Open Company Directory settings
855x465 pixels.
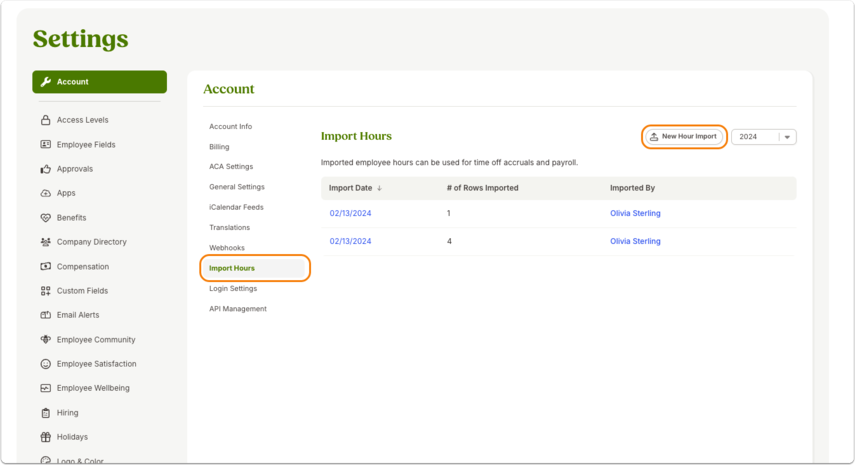click(92, 242)
